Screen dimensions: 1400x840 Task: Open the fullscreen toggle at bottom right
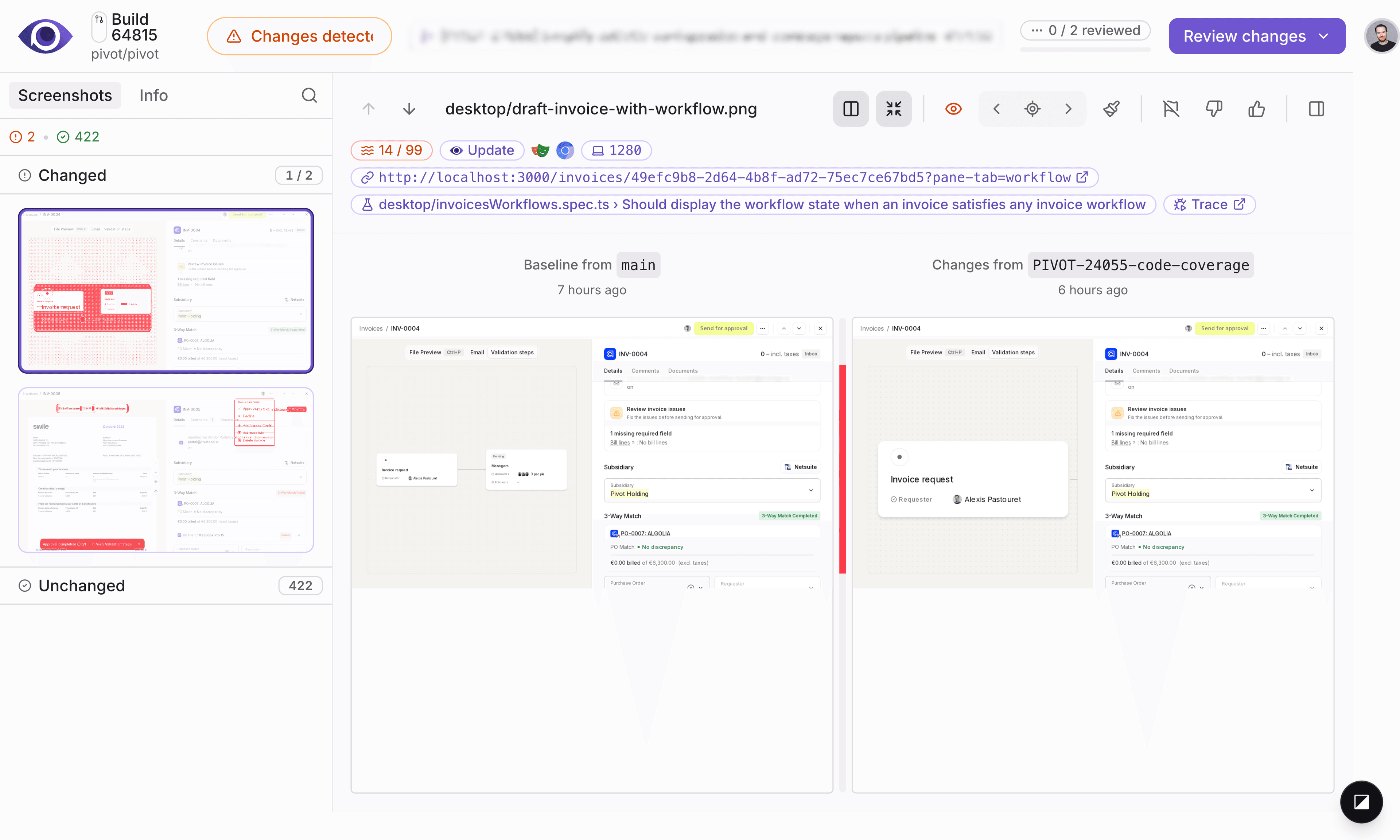pyautogui.click(x=1361, y=802)
